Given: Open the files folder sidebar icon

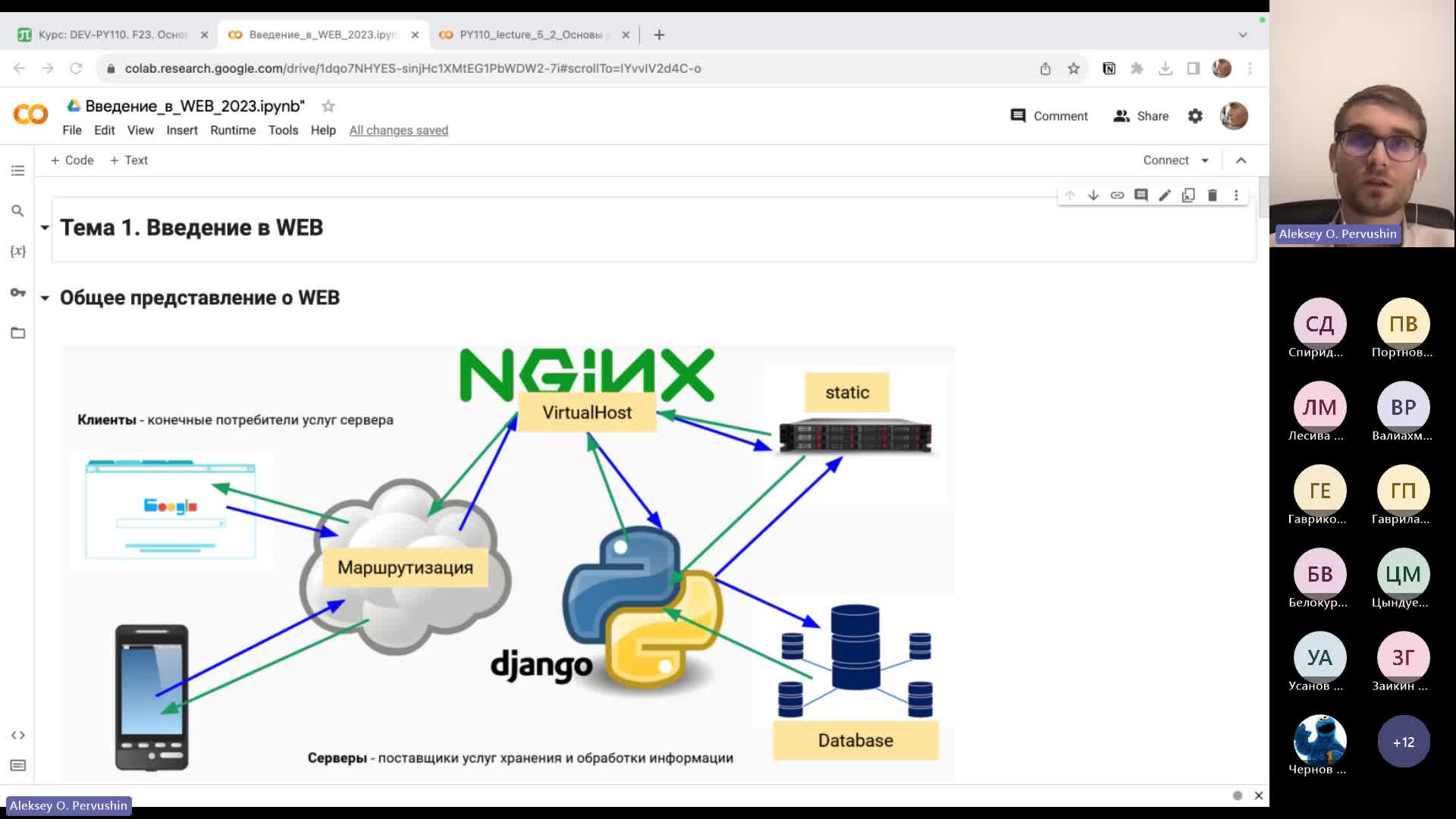Looking at the screenshot, I should point(18,332).
